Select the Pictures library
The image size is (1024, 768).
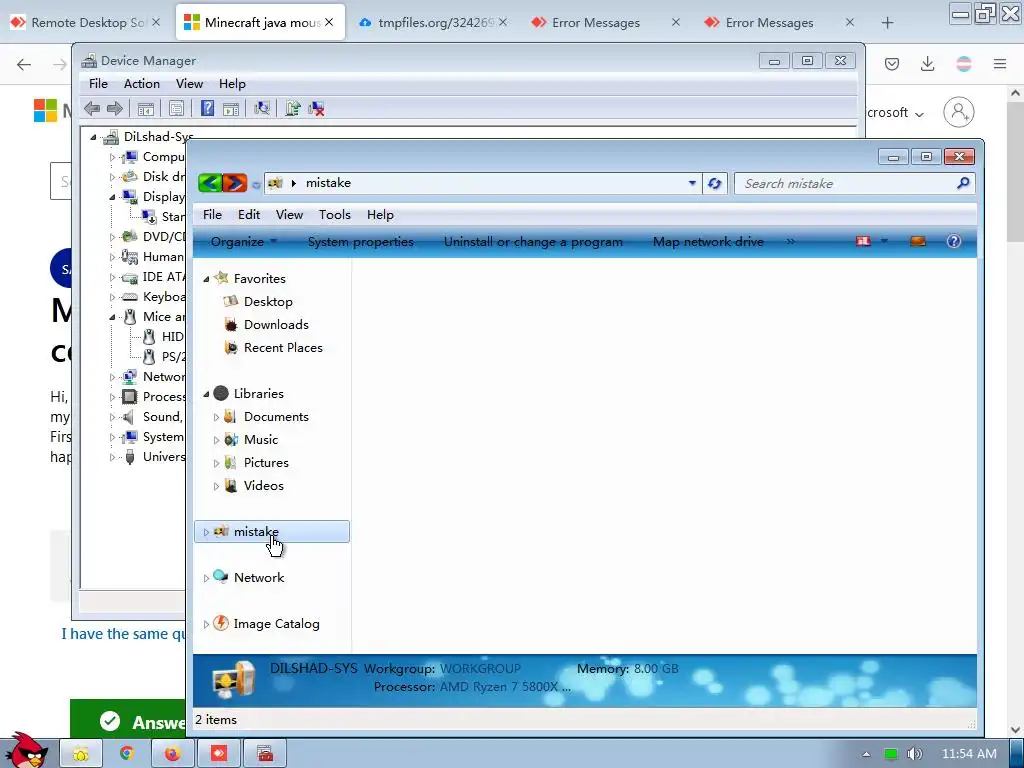pyautogui.click(x=266, y=462)
